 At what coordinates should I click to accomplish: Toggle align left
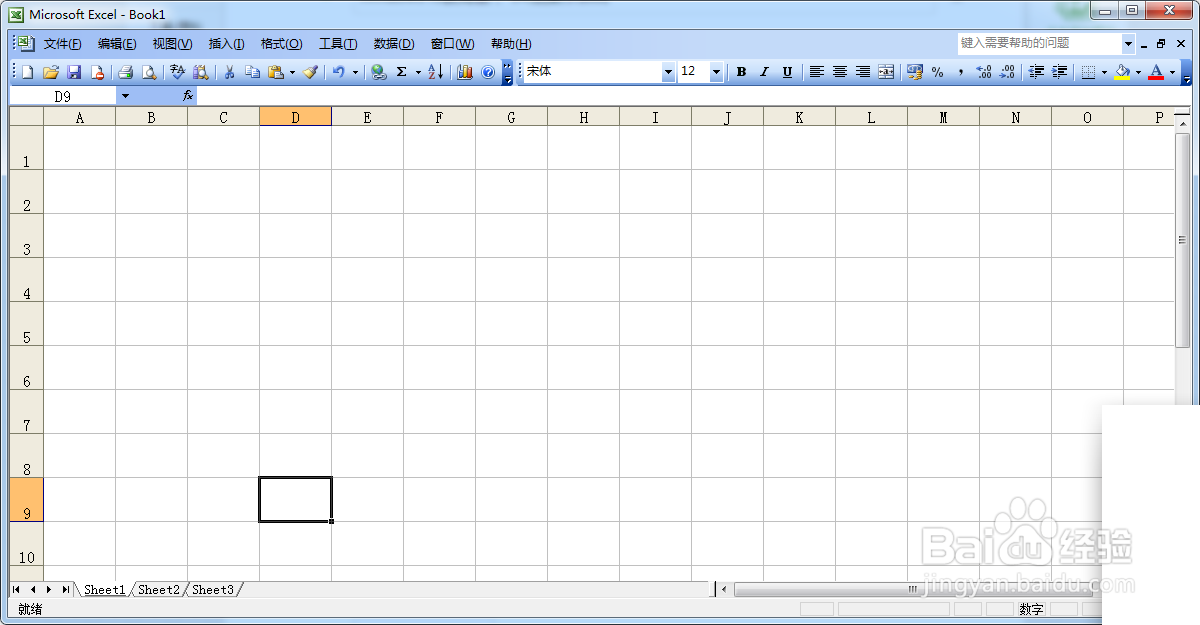coord(817,72)
